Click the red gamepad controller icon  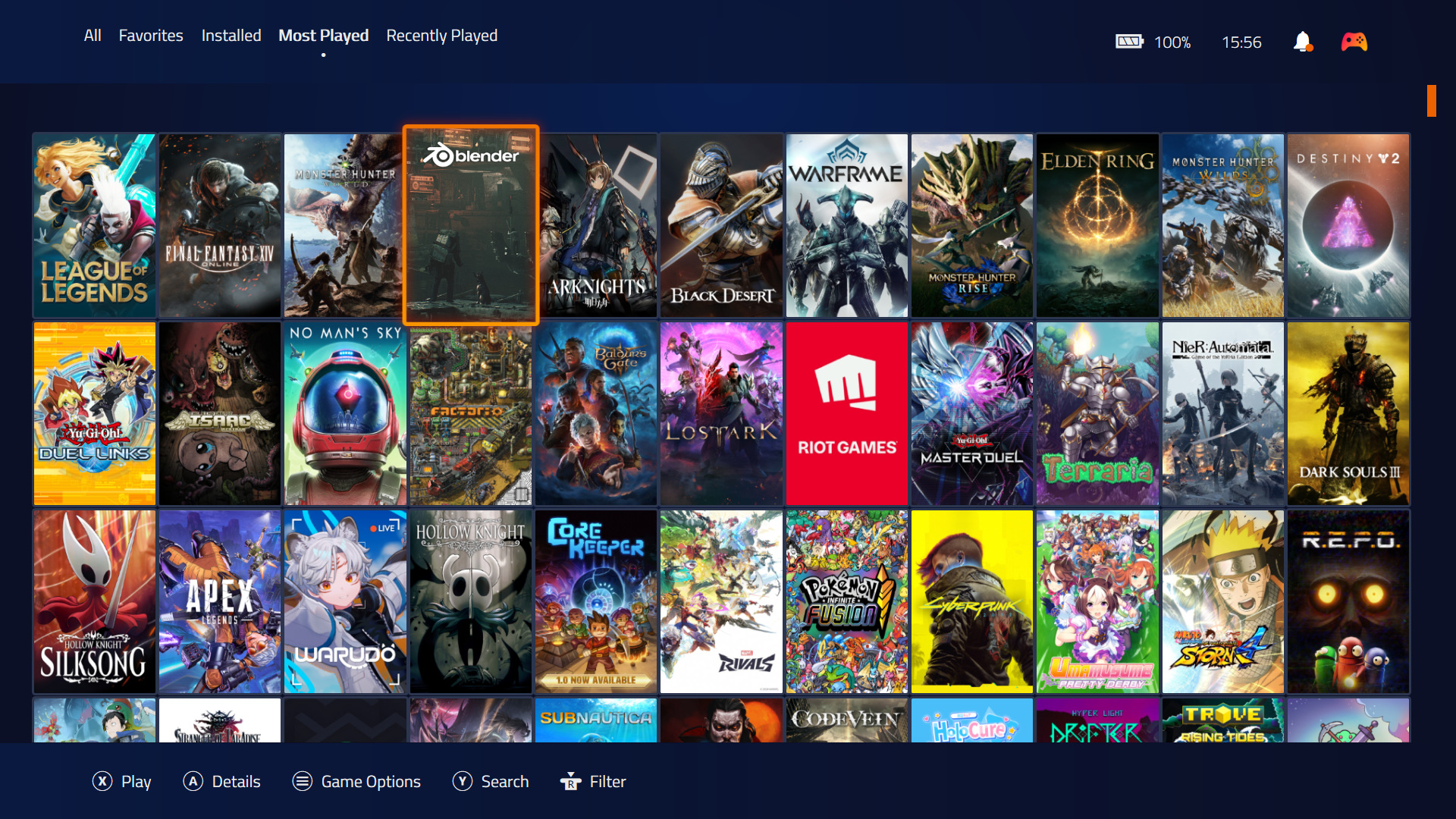tap(1354, 42)
